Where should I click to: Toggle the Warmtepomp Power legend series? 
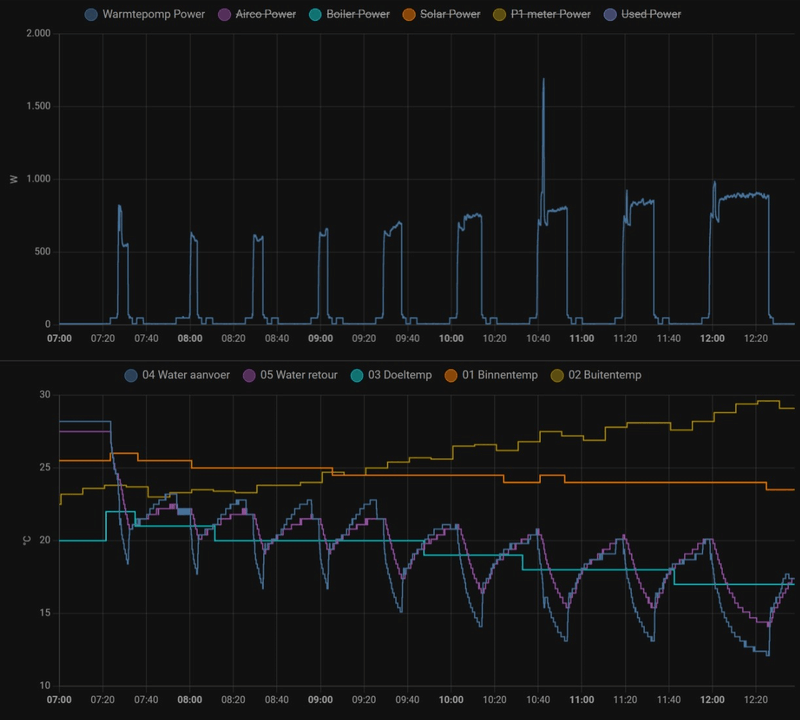pos(145,14)
